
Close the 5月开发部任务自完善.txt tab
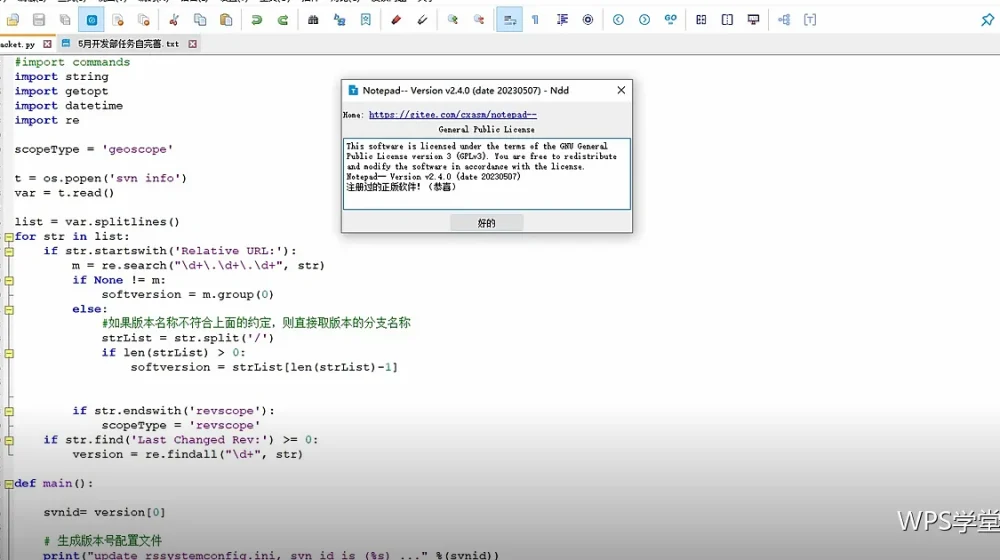[x=193, y=44]
